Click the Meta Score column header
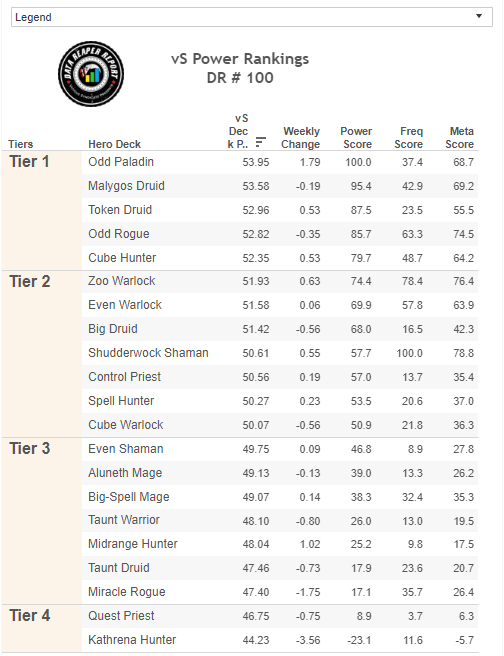Screen dimensions: 504x656 [x=460, y=138]
